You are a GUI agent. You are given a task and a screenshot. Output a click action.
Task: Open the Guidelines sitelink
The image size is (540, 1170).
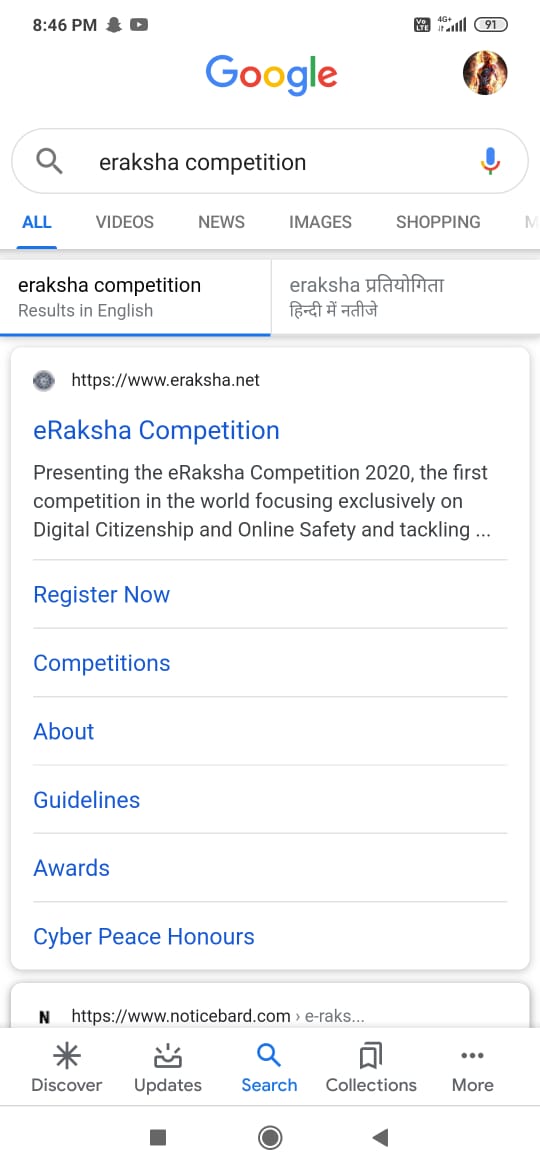click(x=87, y=800)
